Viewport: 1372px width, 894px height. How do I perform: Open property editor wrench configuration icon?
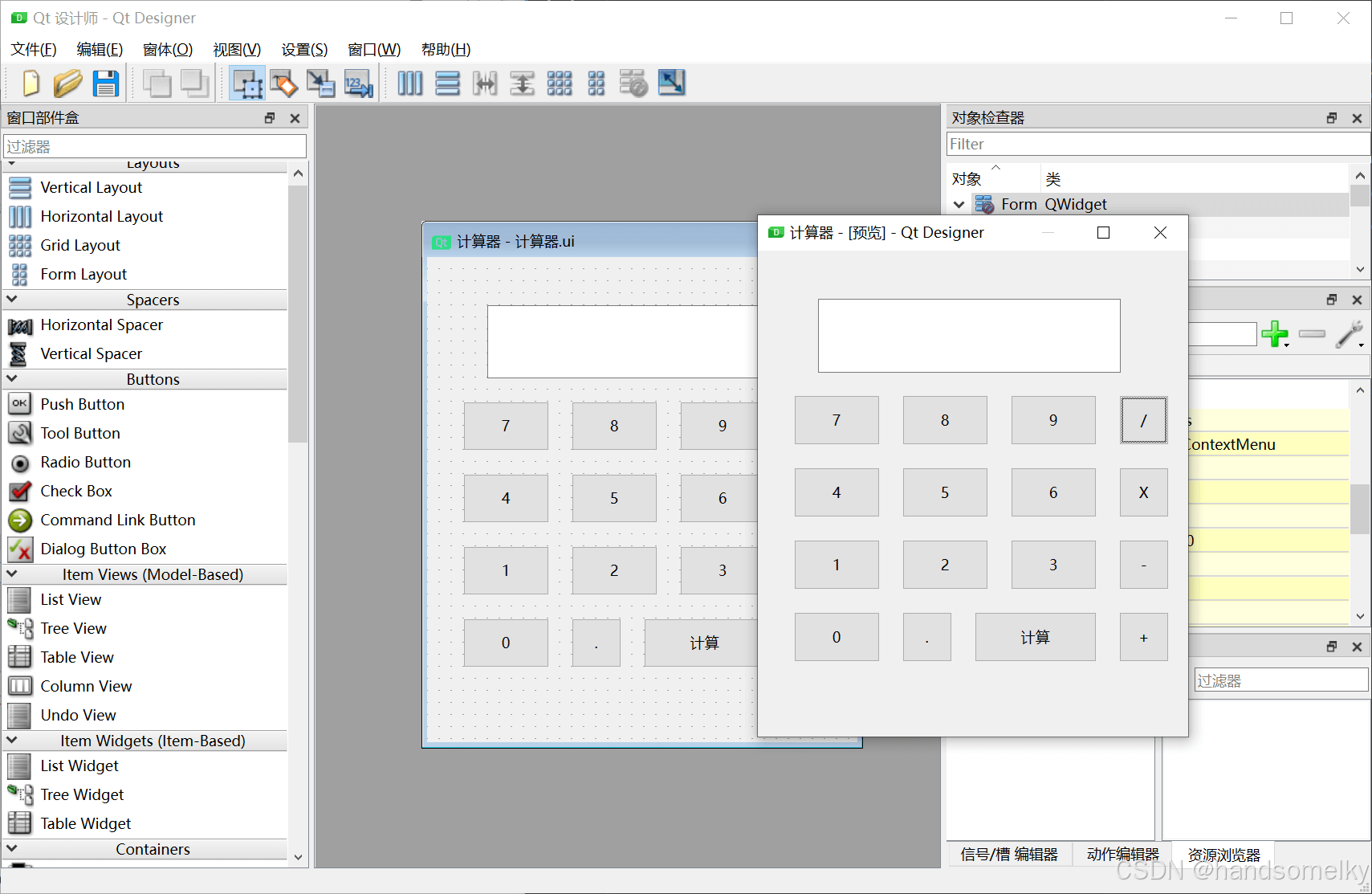click(x=1350, y=333)
